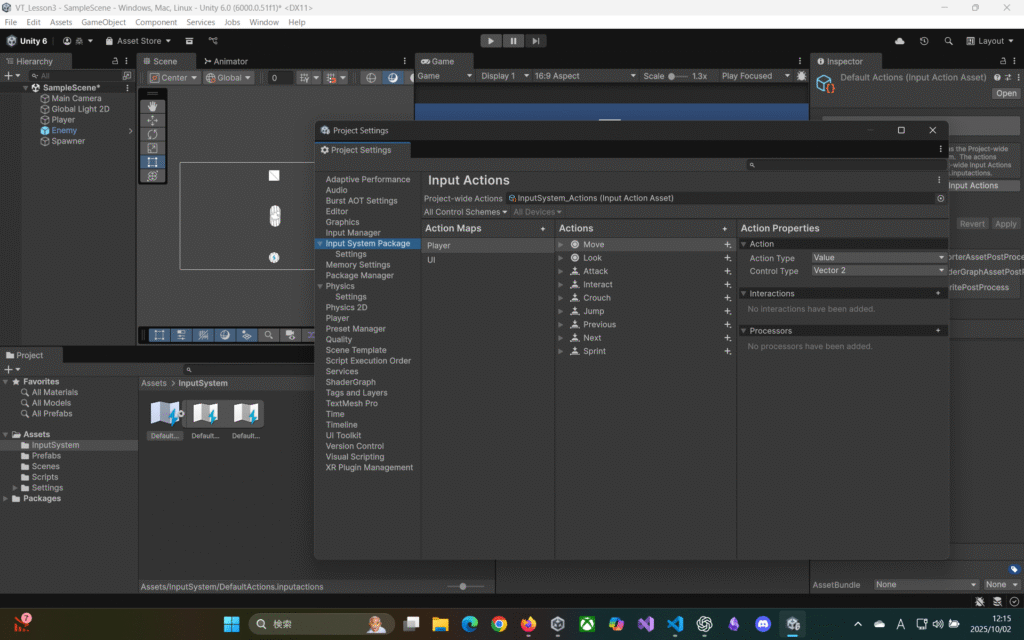Open Undo History from top toolbar
The height and width of the screenshot is (640, 1024).
point(924,41)
